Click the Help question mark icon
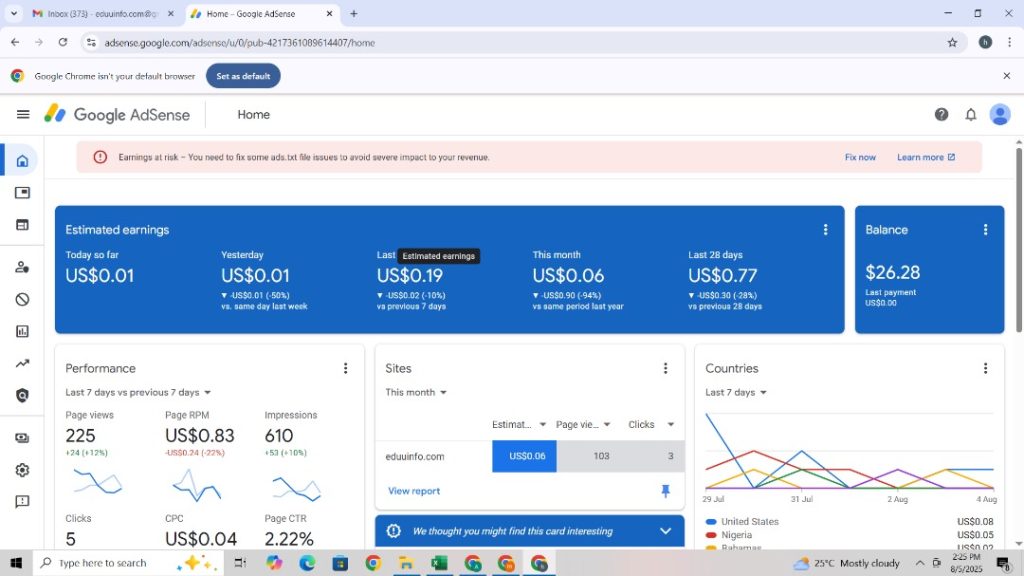 (941, 114)
